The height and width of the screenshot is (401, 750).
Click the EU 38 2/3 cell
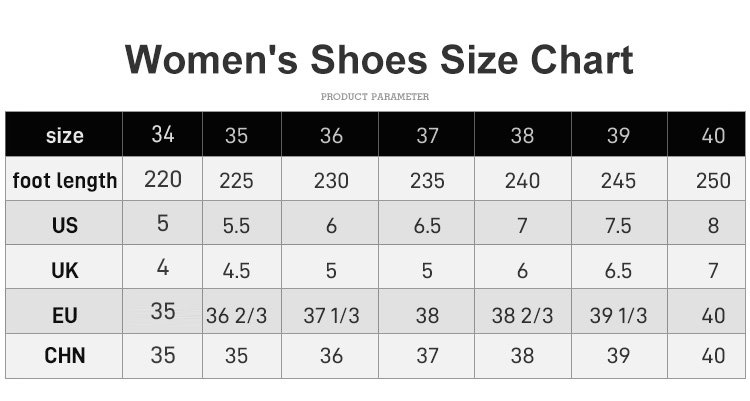click(522, 316)
